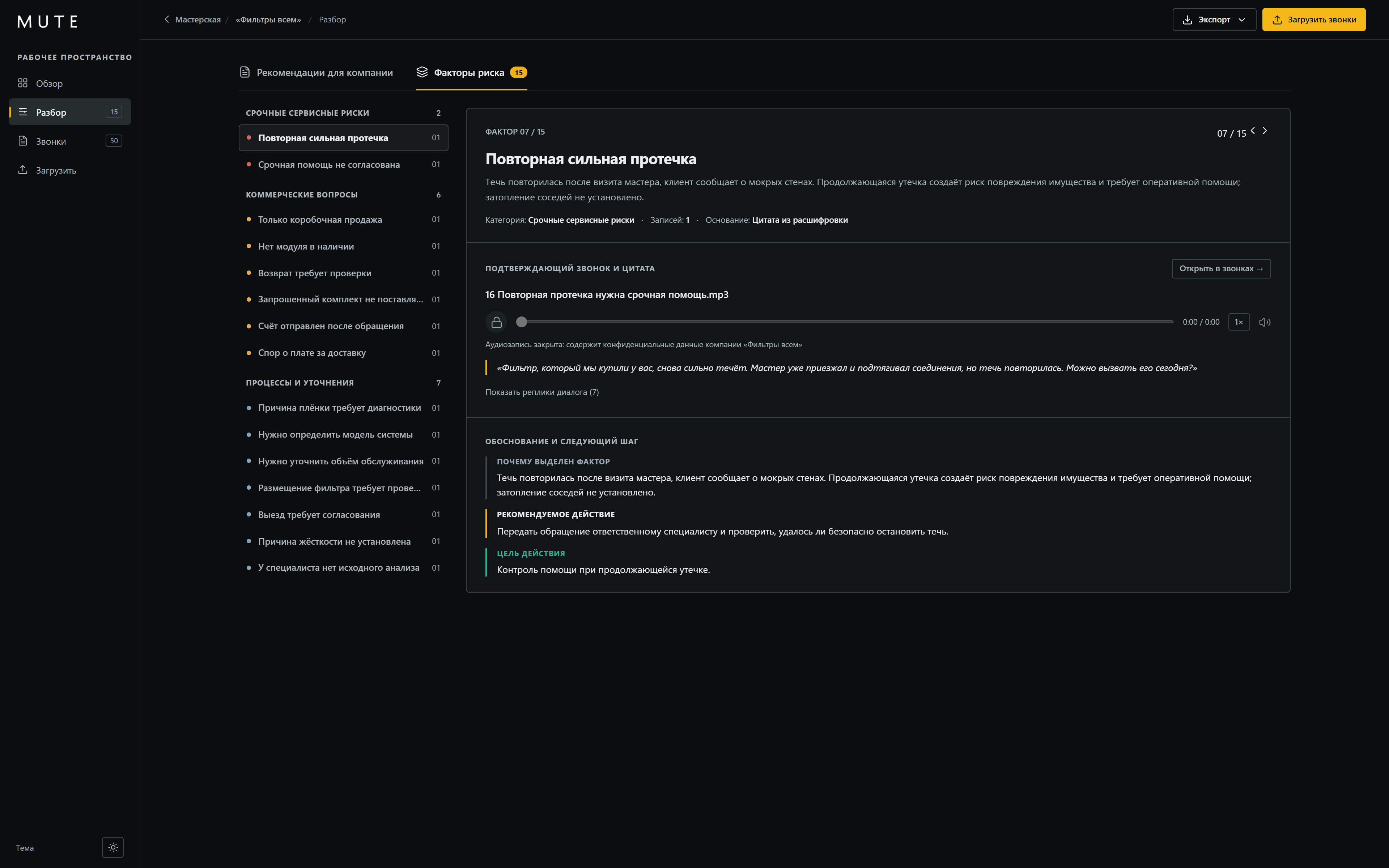
Task: Click the Загрузить звонки button
Action: click(1314, 20)
